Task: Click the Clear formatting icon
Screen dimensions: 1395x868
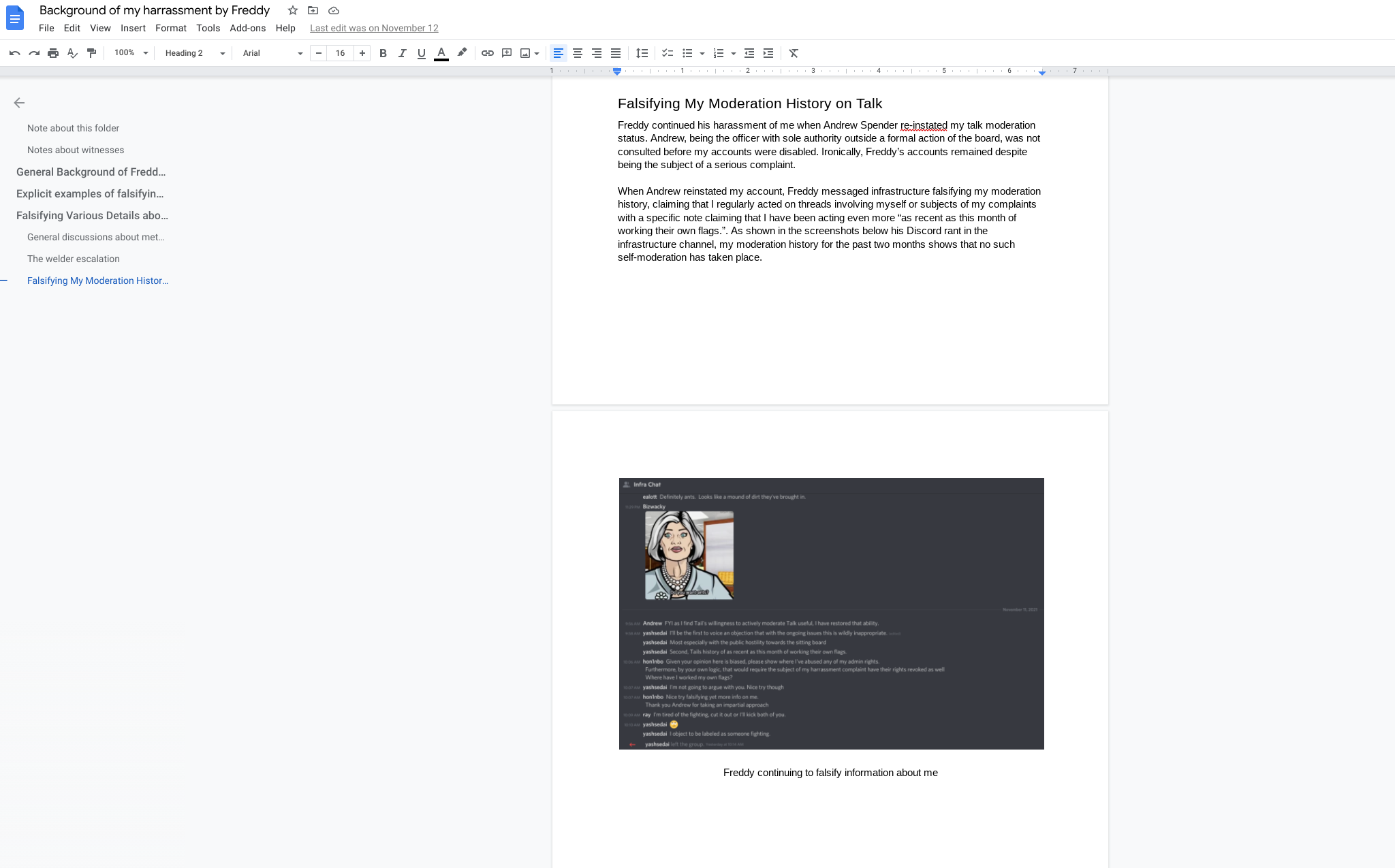Action: click(x=794, y=53)
